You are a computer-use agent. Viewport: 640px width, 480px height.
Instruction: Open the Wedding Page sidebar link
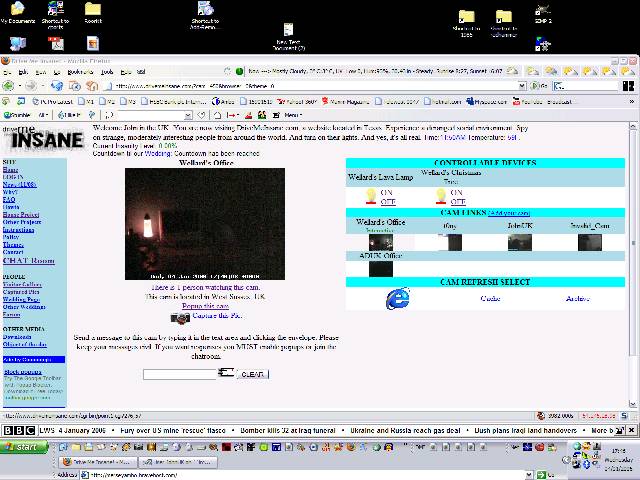coord(21,300)
